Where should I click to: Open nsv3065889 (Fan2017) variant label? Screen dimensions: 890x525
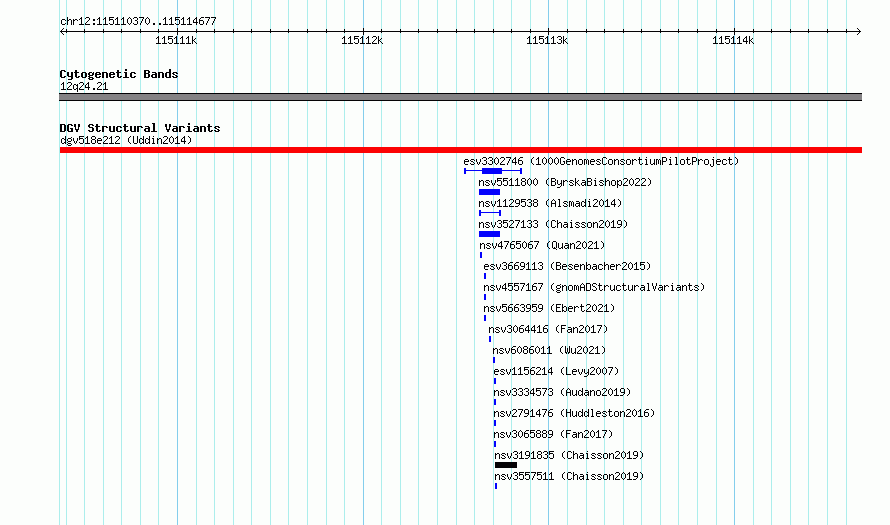[x=553, y=434]
